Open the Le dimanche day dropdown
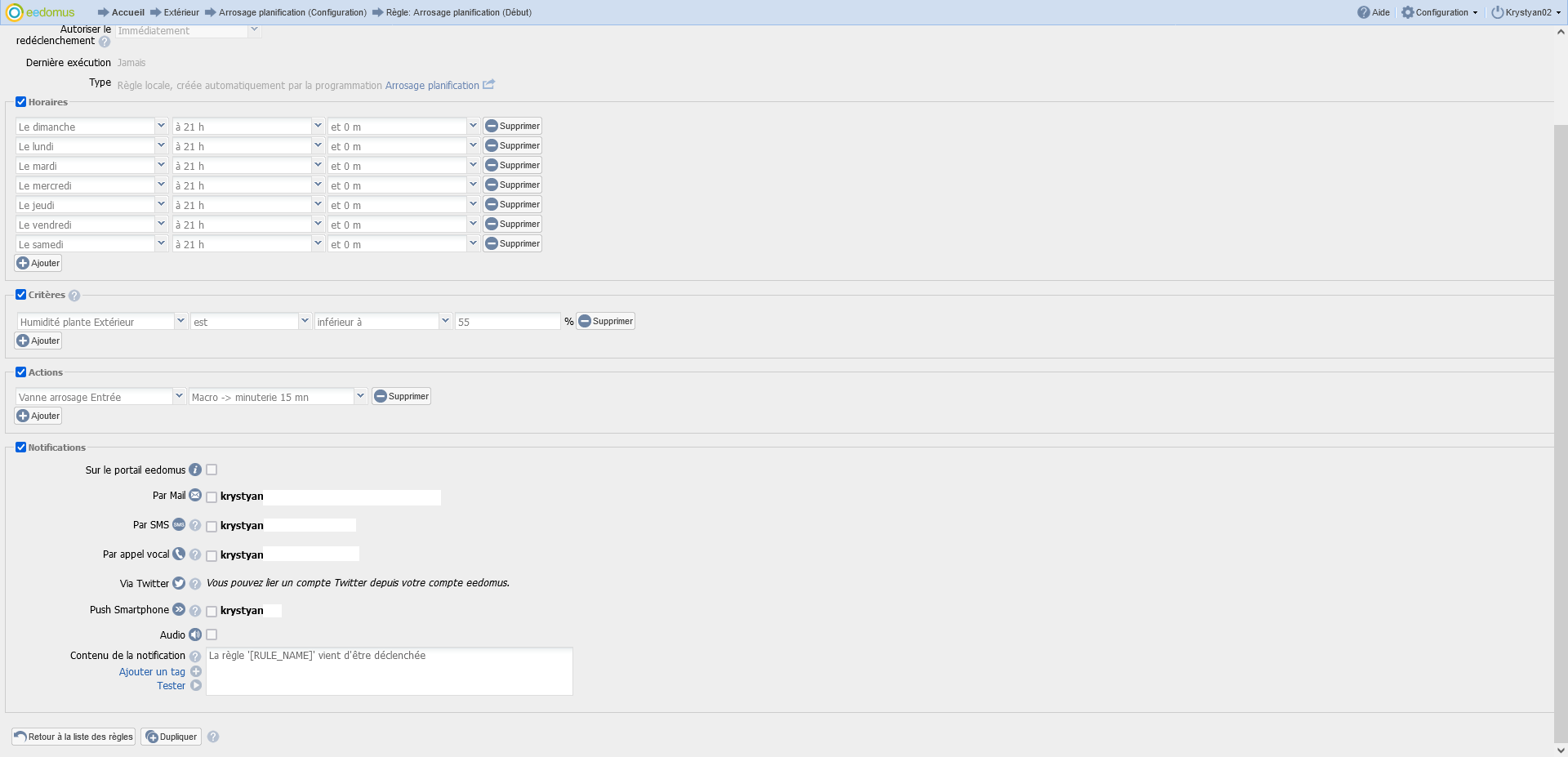Screen dimensions: 1568x757 [161, 126]
